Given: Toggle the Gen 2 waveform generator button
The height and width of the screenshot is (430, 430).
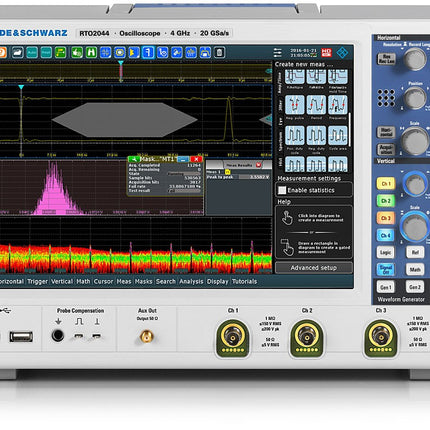Looking at the screenshot, I should tap(415, 287).
